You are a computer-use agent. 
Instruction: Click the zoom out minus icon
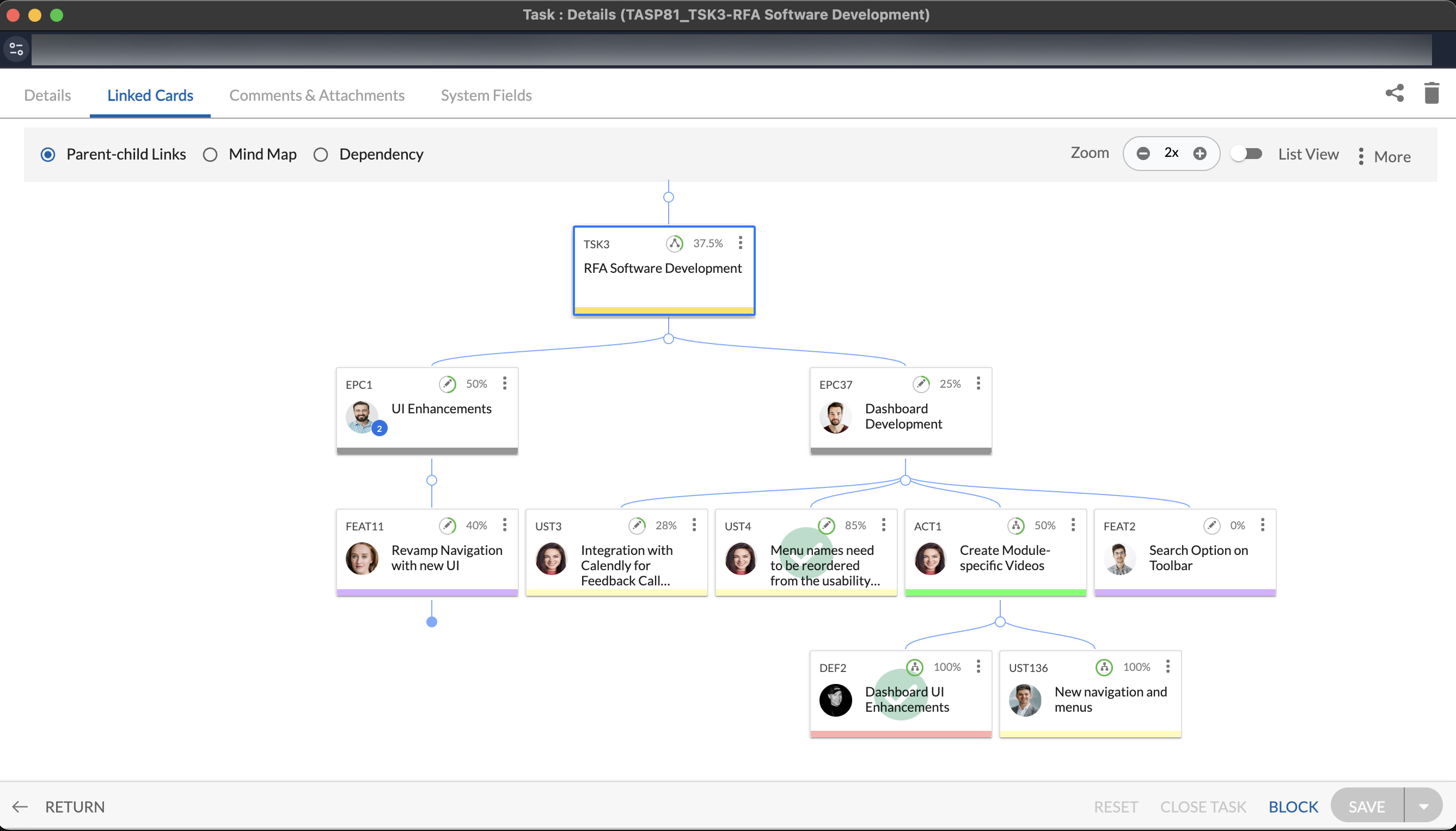tap(1143, 154)
